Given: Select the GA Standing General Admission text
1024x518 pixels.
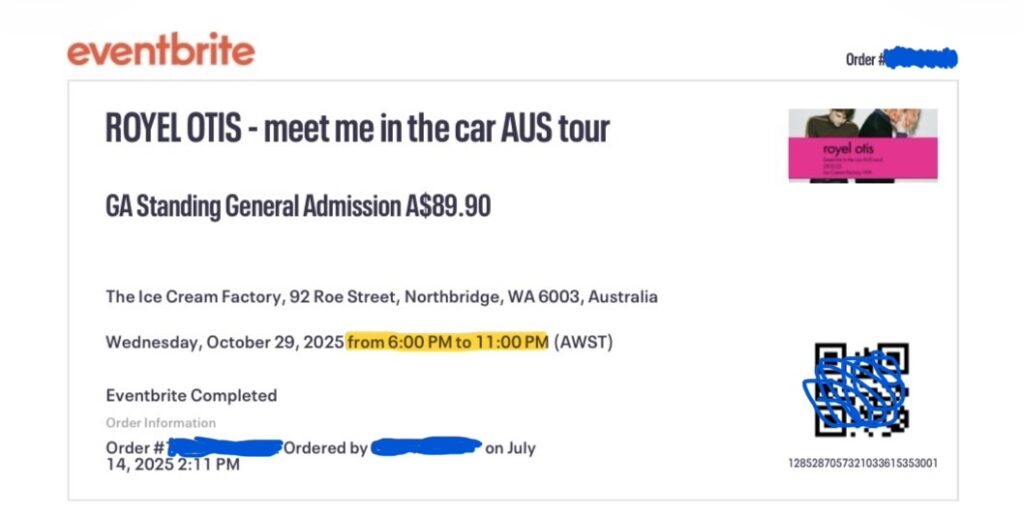Looking at the screenshot, I should [x=252, y=206].
